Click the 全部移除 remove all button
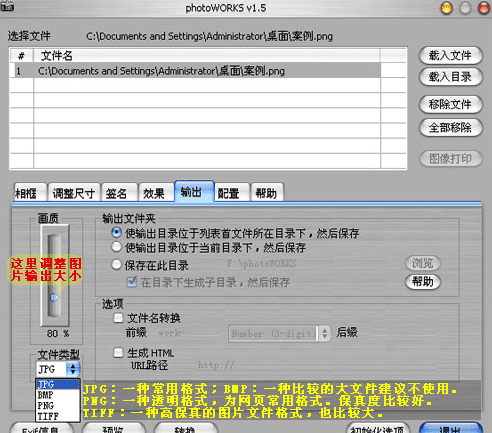Screen dimensions: 492x433 [450, 128]
